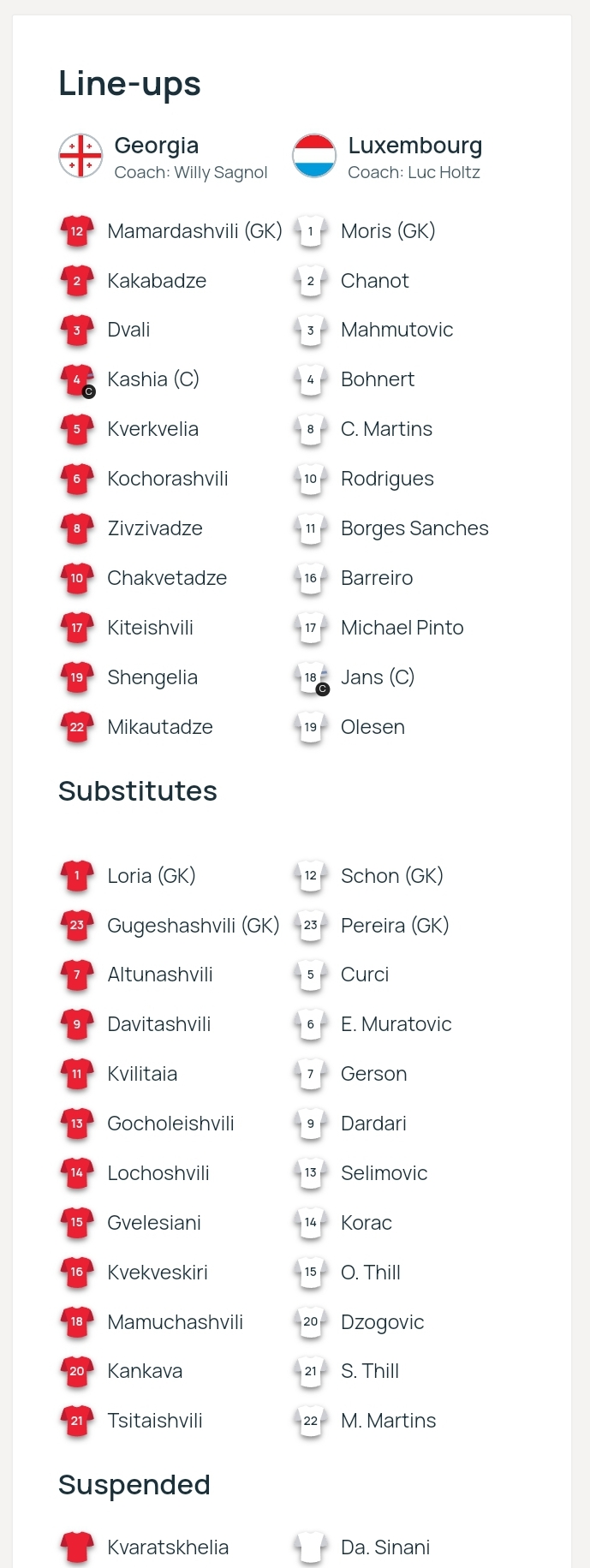
Task: Click Moris's white number 1 jersey
Action: (311, 231)
